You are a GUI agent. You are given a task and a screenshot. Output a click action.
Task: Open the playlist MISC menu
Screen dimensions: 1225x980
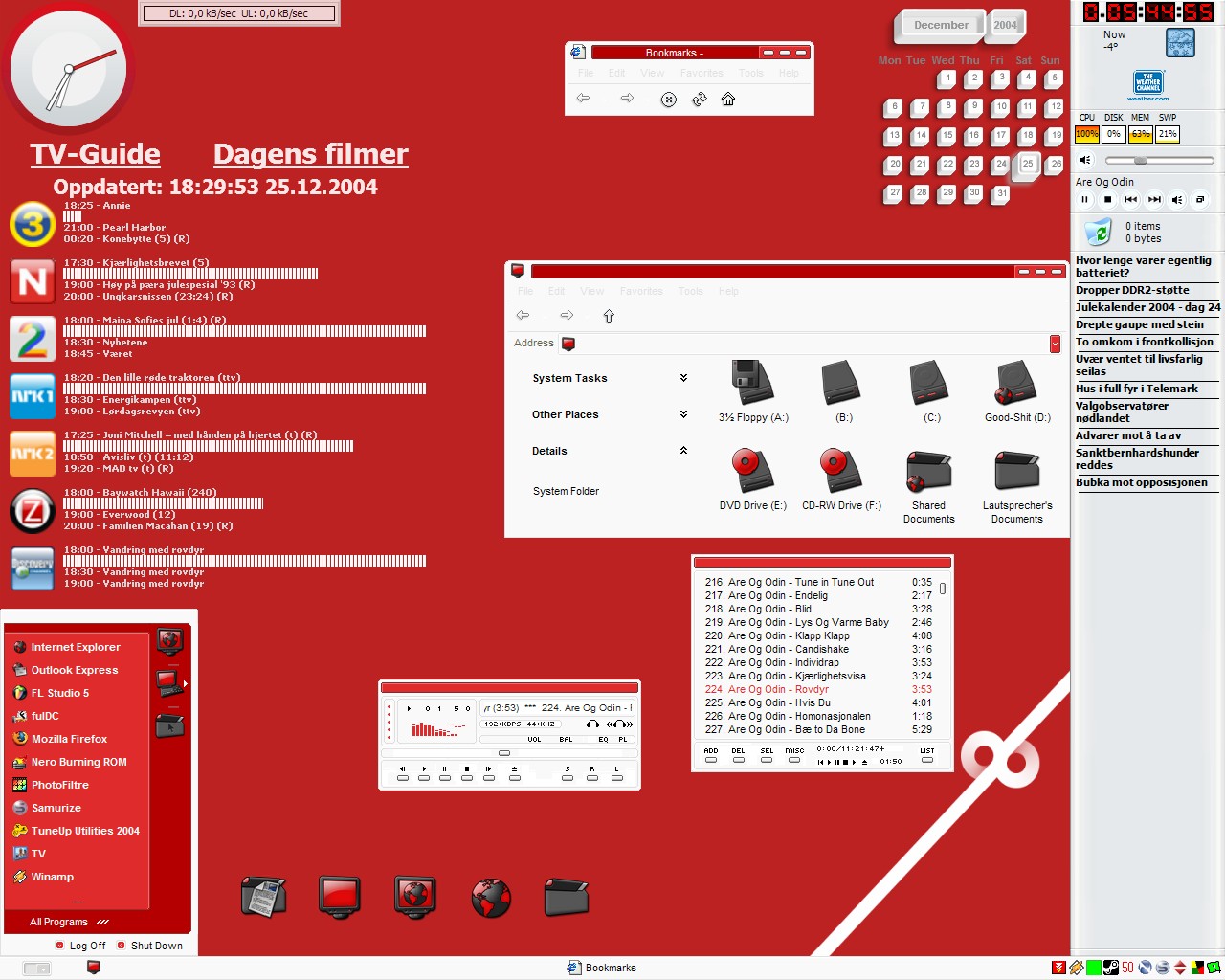[x=794, y=755]
